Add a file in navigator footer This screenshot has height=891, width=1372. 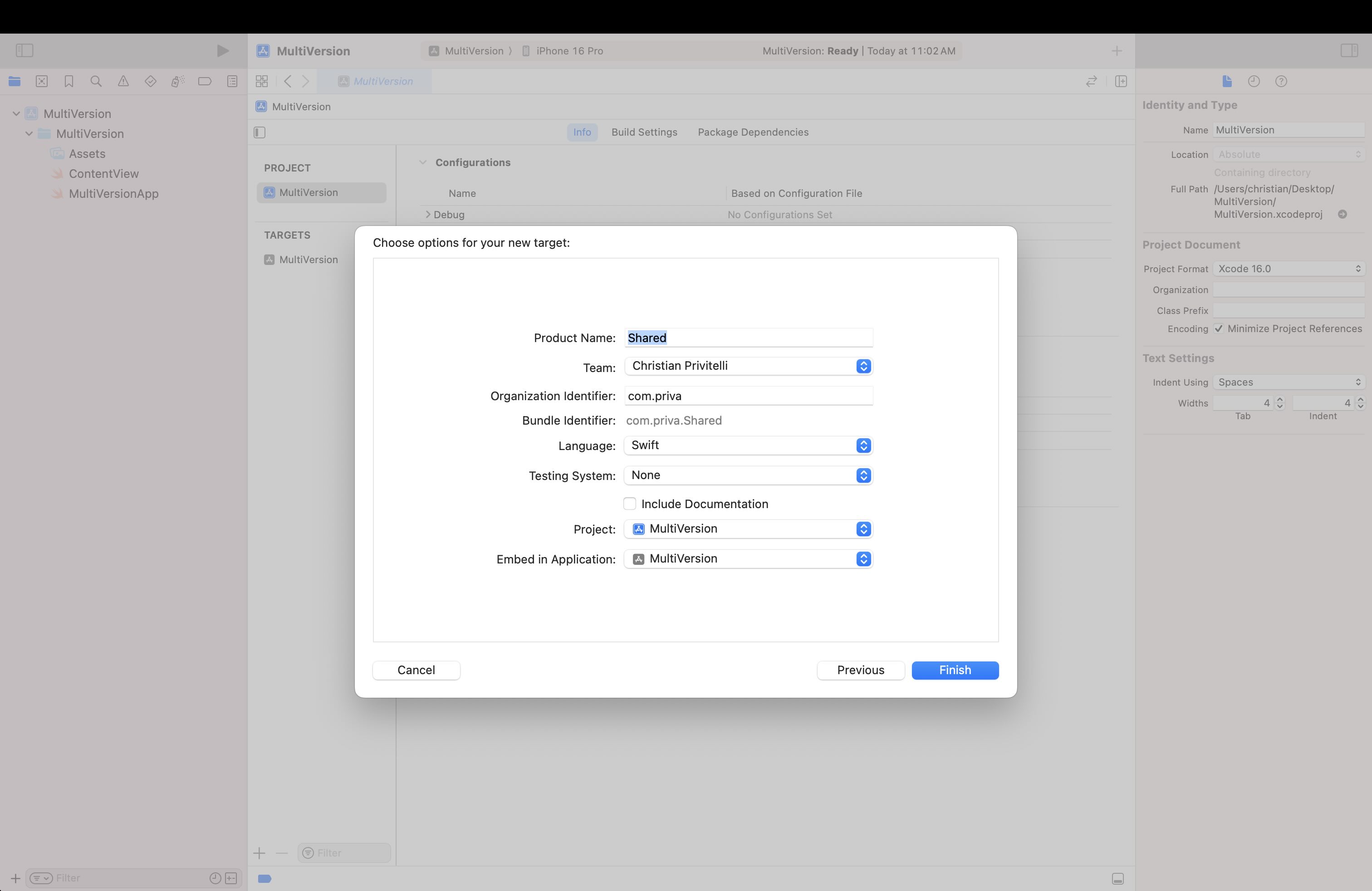click(15, 878)
